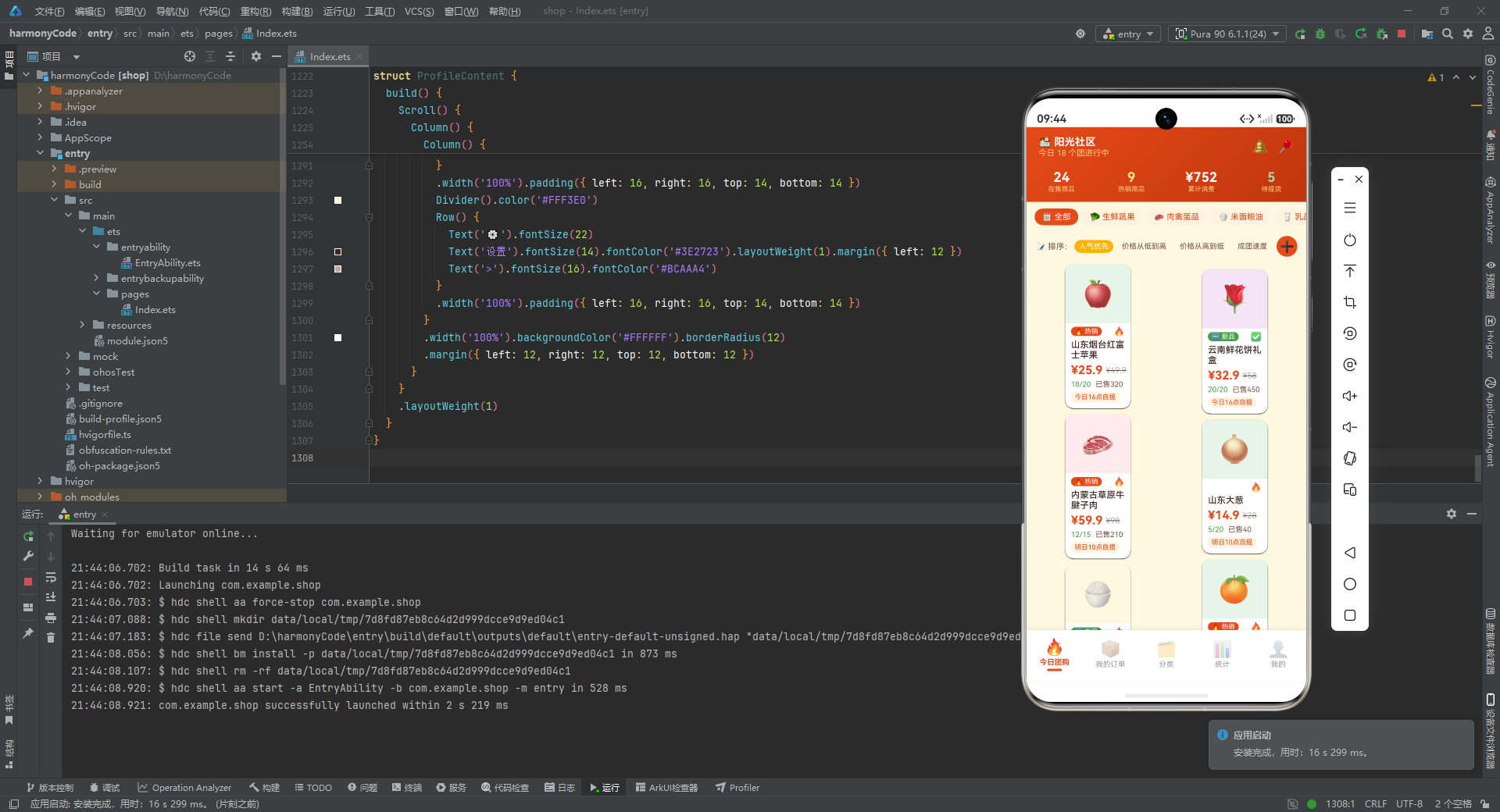1500x812 pixels.
Task: Toggle pin tab in the run panel
Action: pyautogui.click(x=28, y=633)
